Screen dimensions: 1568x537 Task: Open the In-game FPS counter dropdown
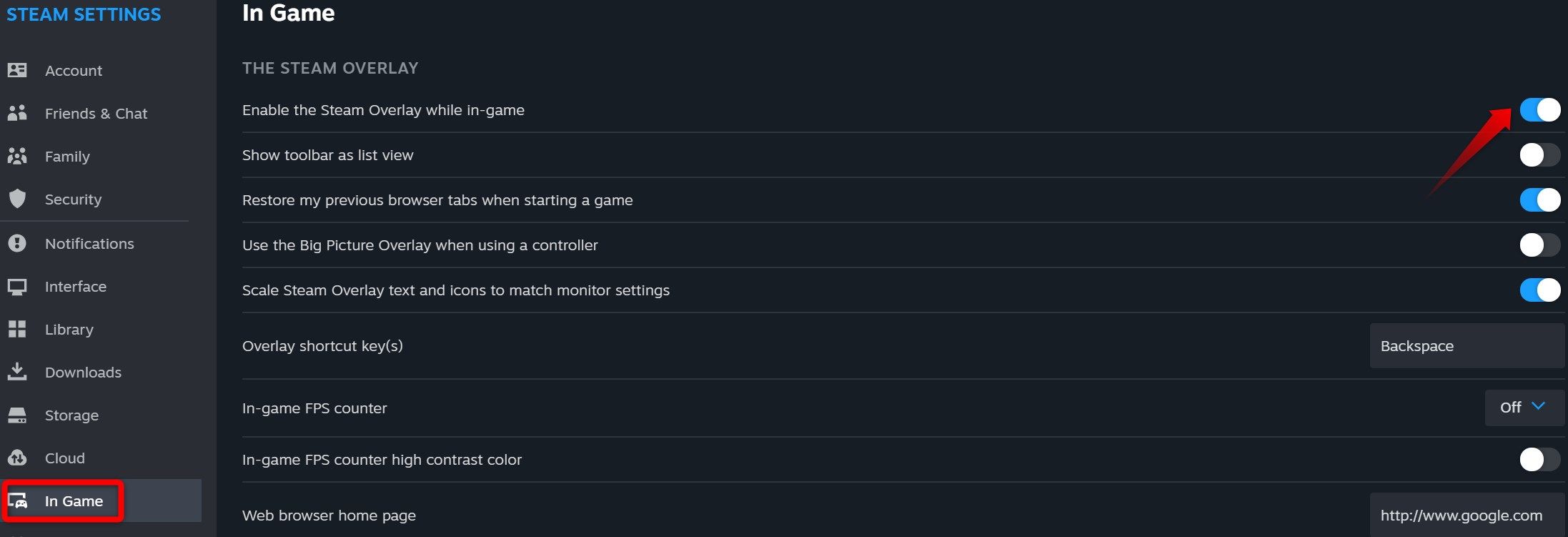pos(1524,407)
